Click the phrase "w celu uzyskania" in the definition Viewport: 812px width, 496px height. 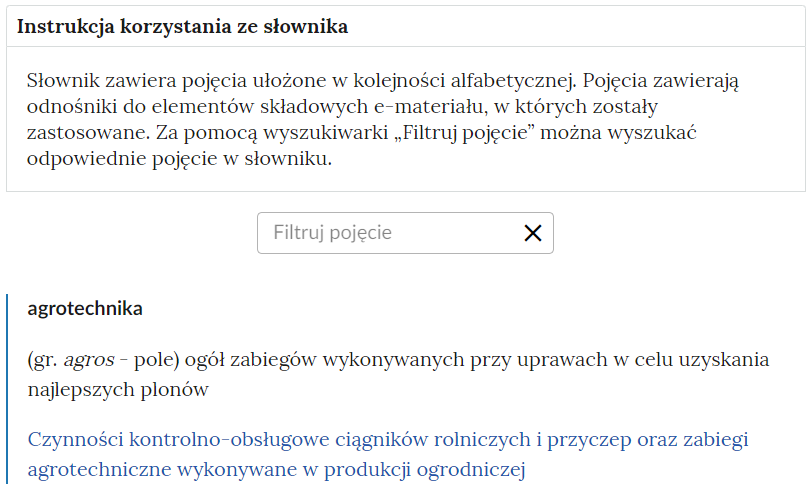click(691, 359)
